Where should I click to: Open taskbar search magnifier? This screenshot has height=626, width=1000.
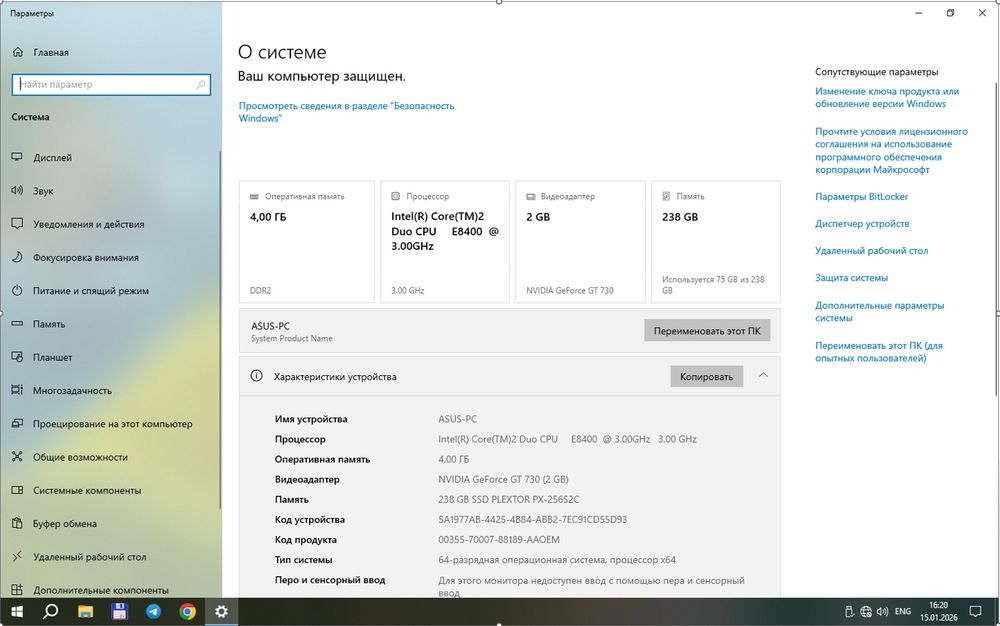pos(50,611)
